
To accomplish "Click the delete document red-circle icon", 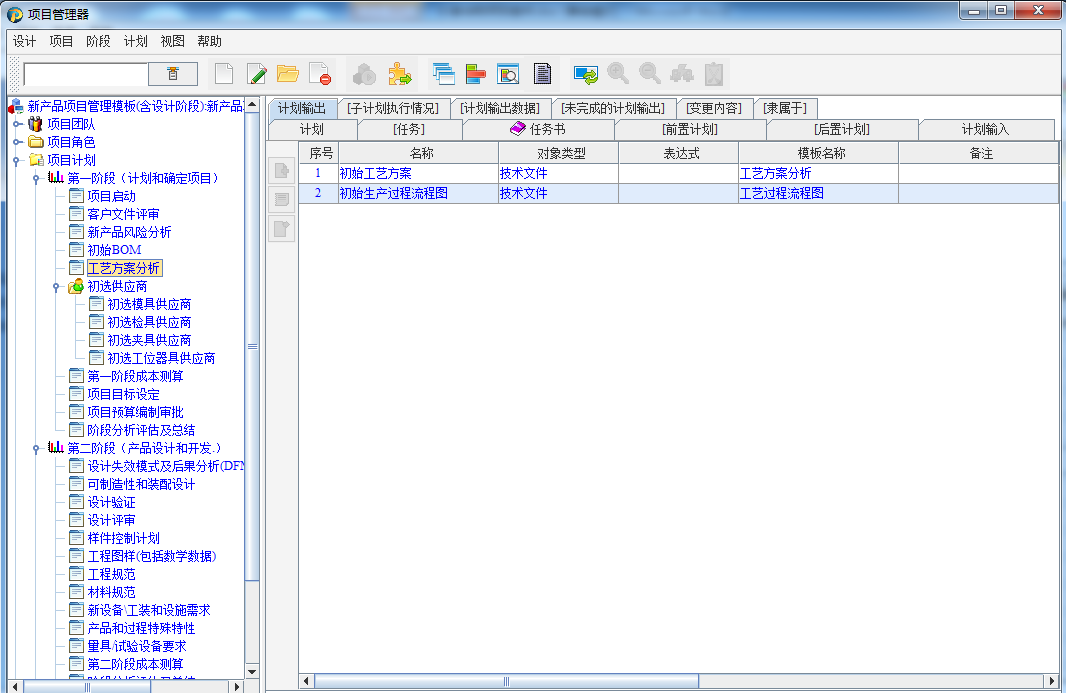I will coord(319,73).
